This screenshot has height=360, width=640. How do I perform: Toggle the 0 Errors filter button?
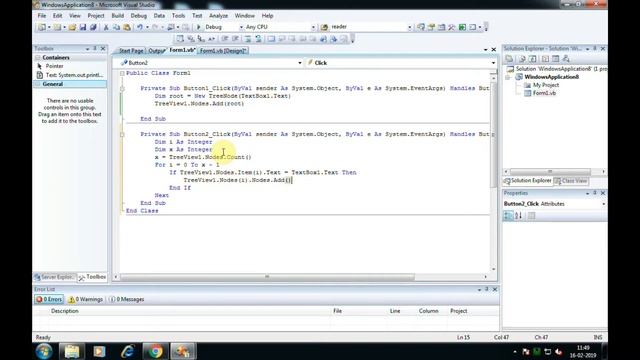pyautogui.click(x=49, y=299)
